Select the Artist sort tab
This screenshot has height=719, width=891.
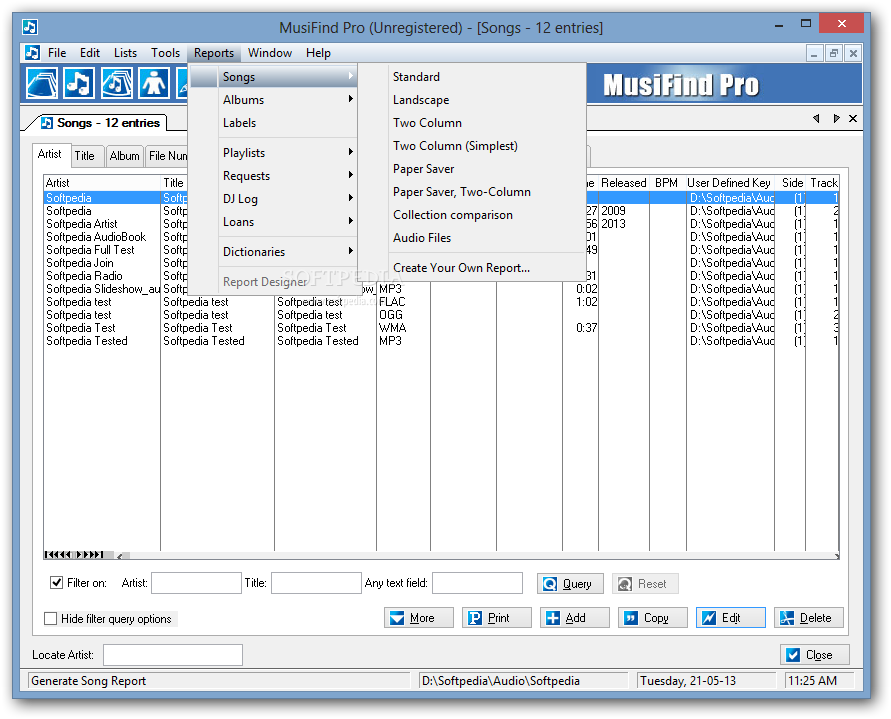pos(50,154)
